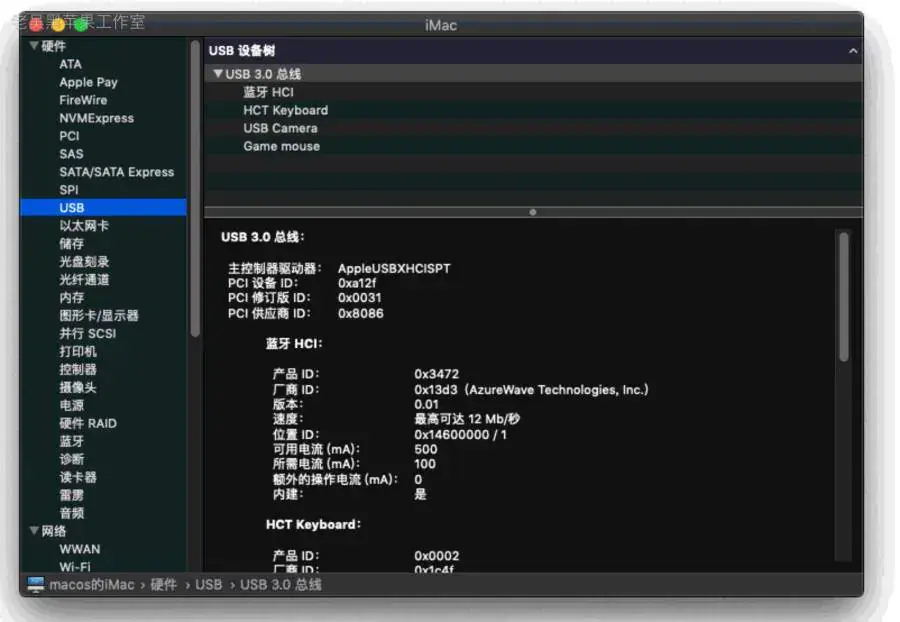Open 摄像头 camera section
900x622 pixels.
(78, 387)
